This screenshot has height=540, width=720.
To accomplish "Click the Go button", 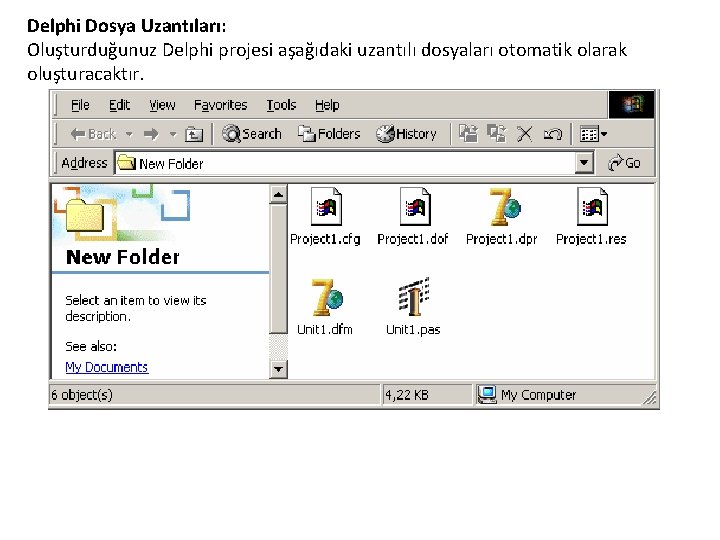I will tap(624, 163).
